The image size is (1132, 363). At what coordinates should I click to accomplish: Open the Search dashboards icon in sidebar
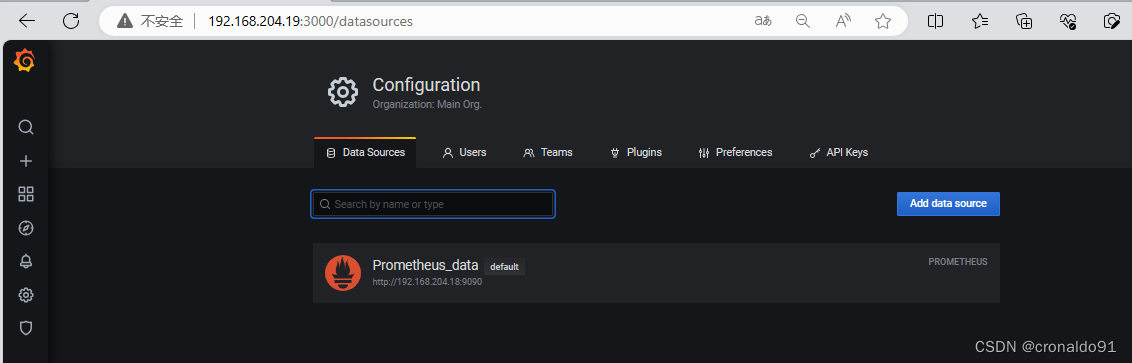tap(26, 128)
